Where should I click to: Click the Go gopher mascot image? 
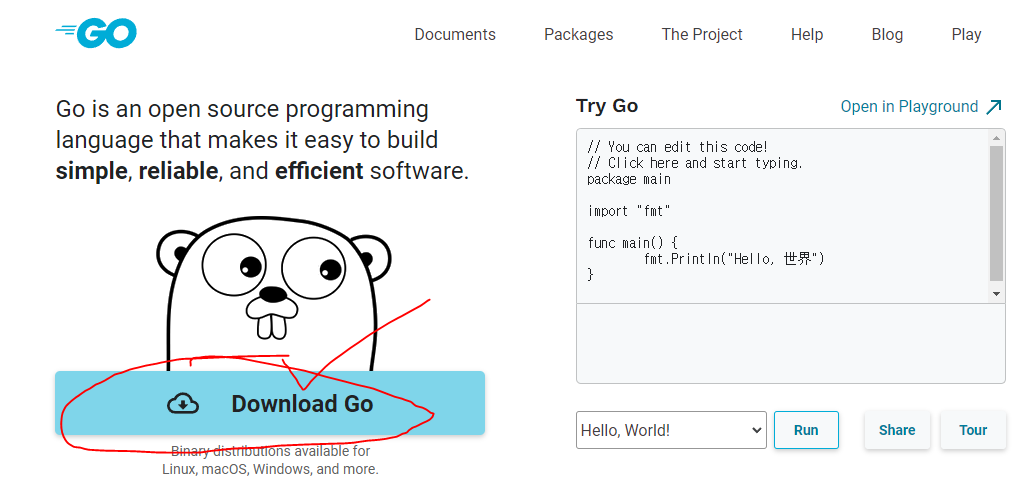click(273, 294)
